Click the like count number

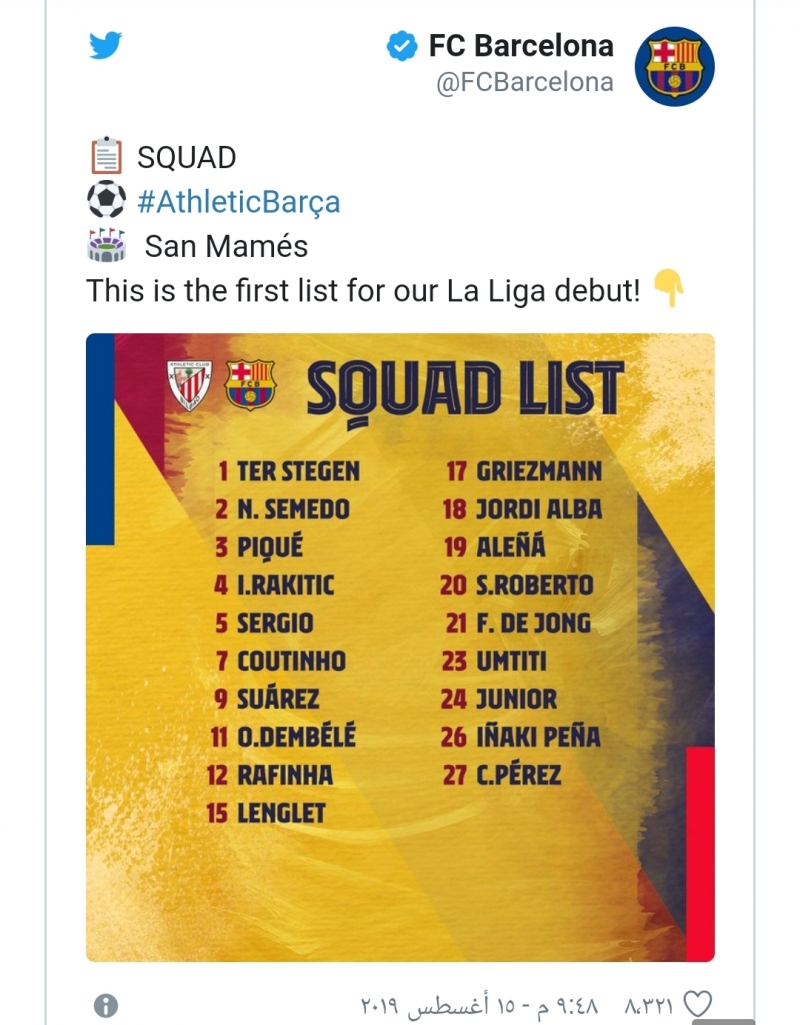pos(650,1003)
